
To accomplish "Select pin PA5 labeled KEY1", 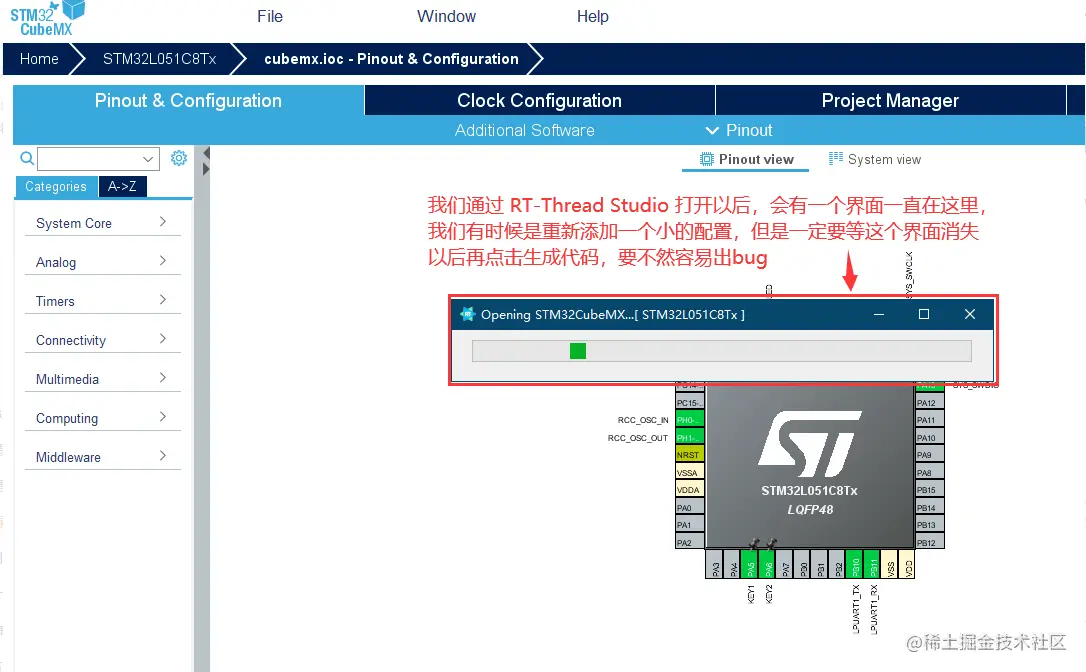I will [x=750, y=565].
